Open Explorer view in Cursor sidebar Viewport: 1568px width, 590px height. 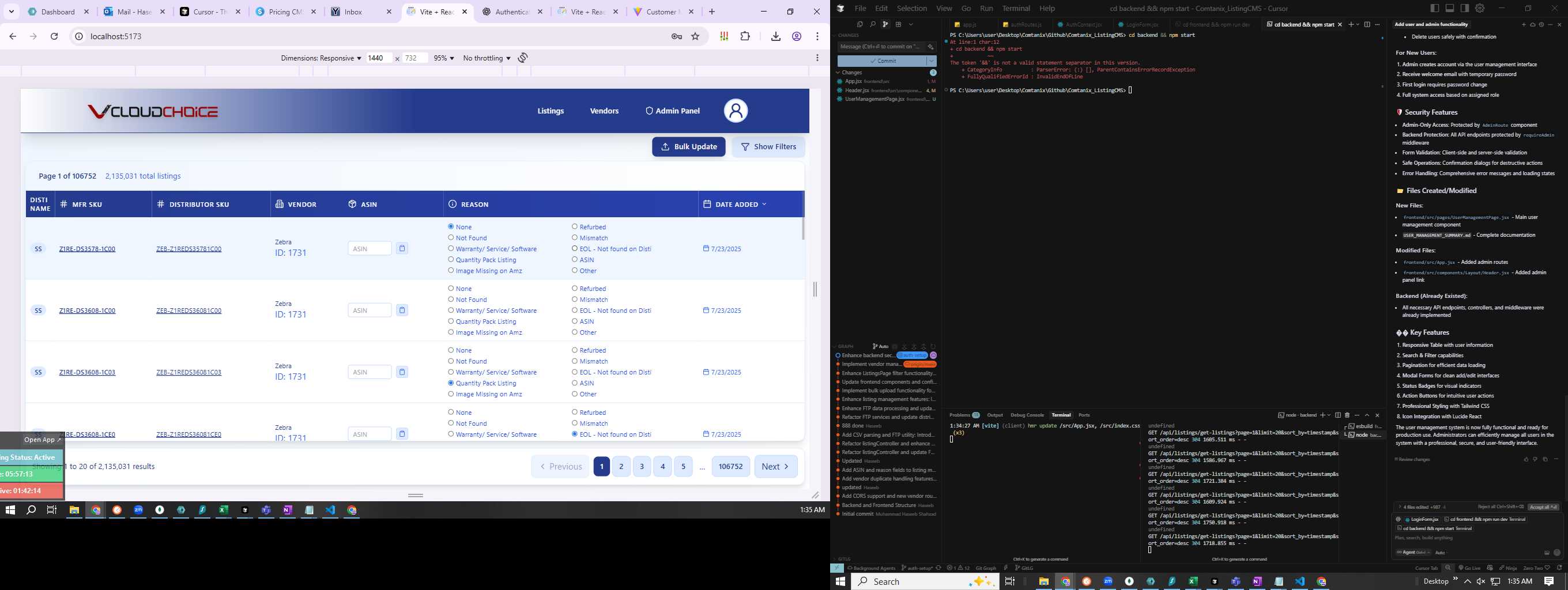860,24
